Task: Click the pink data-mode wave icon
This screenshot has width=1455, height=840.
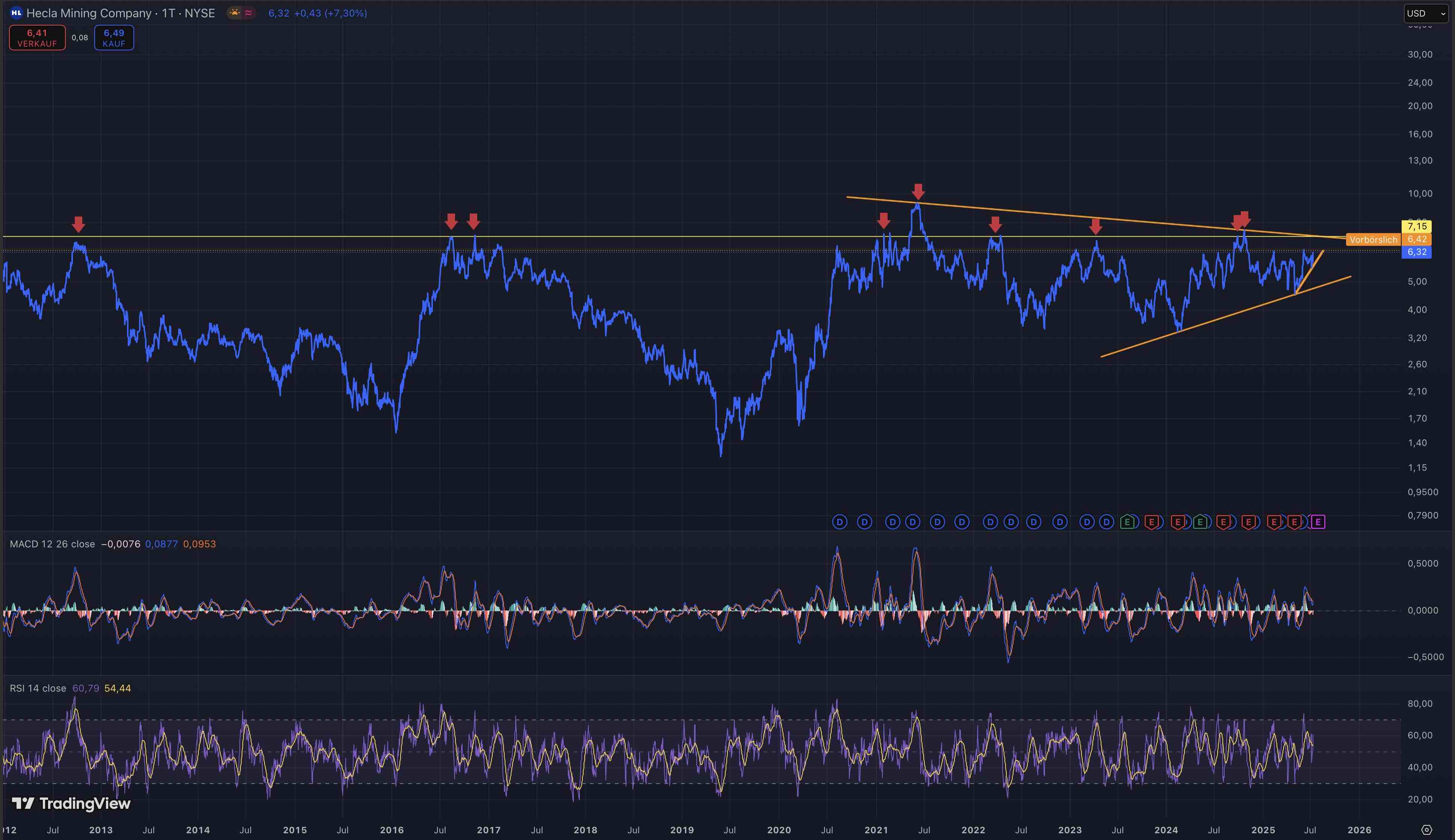Action: click(x=249, y=13)
